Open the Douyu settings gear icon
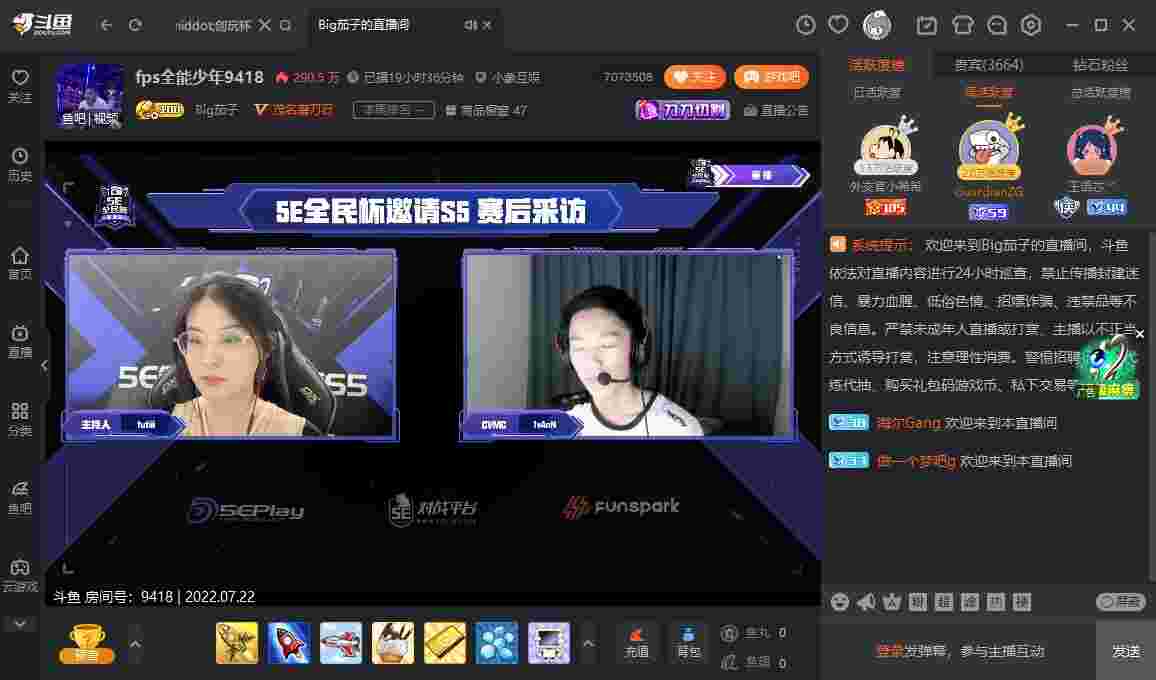The width and height of the screenshot is (1156, 680). pos(1030,25)
